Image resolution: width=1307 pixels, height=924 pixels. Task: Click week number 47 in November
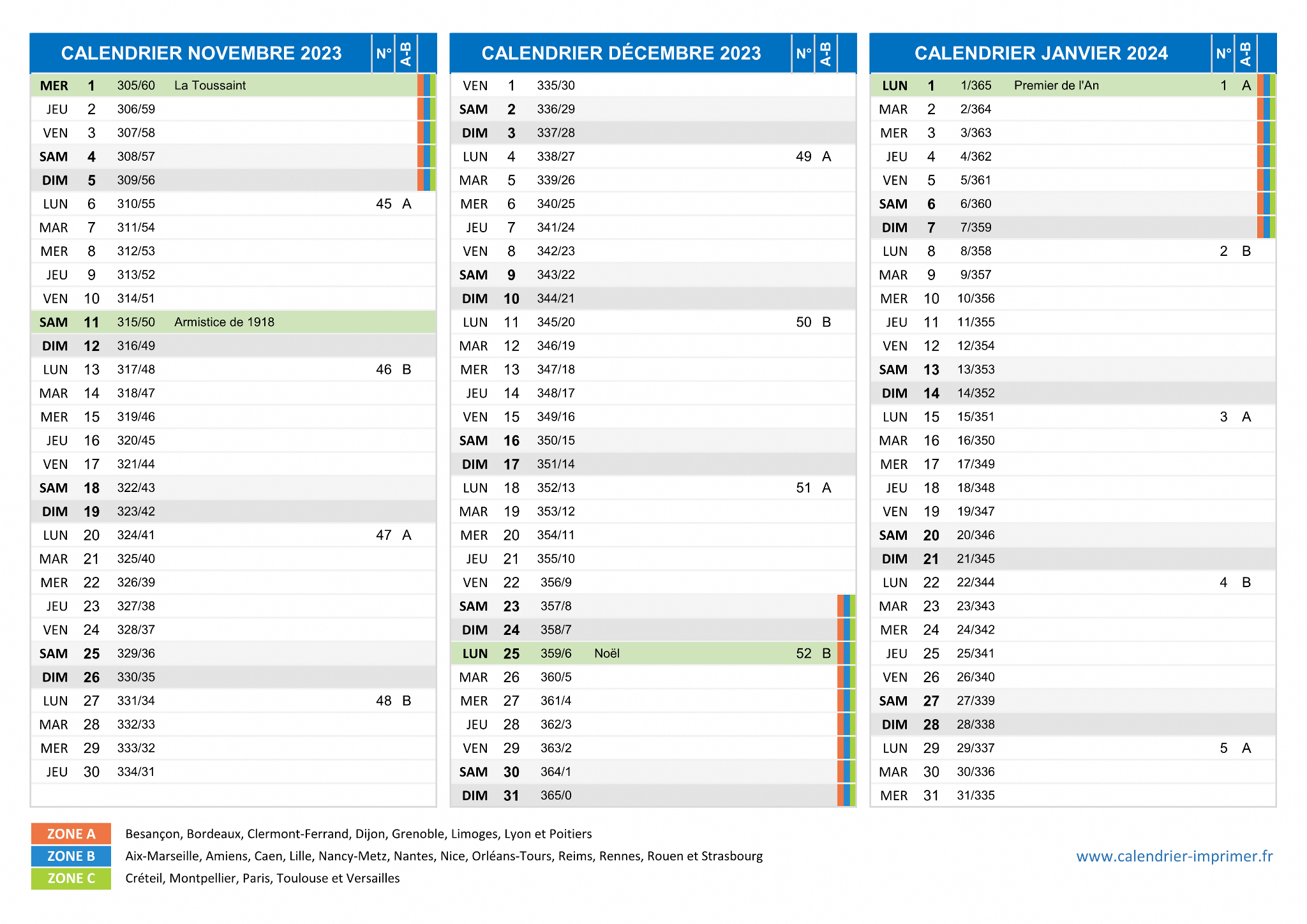tap(384, 535)
